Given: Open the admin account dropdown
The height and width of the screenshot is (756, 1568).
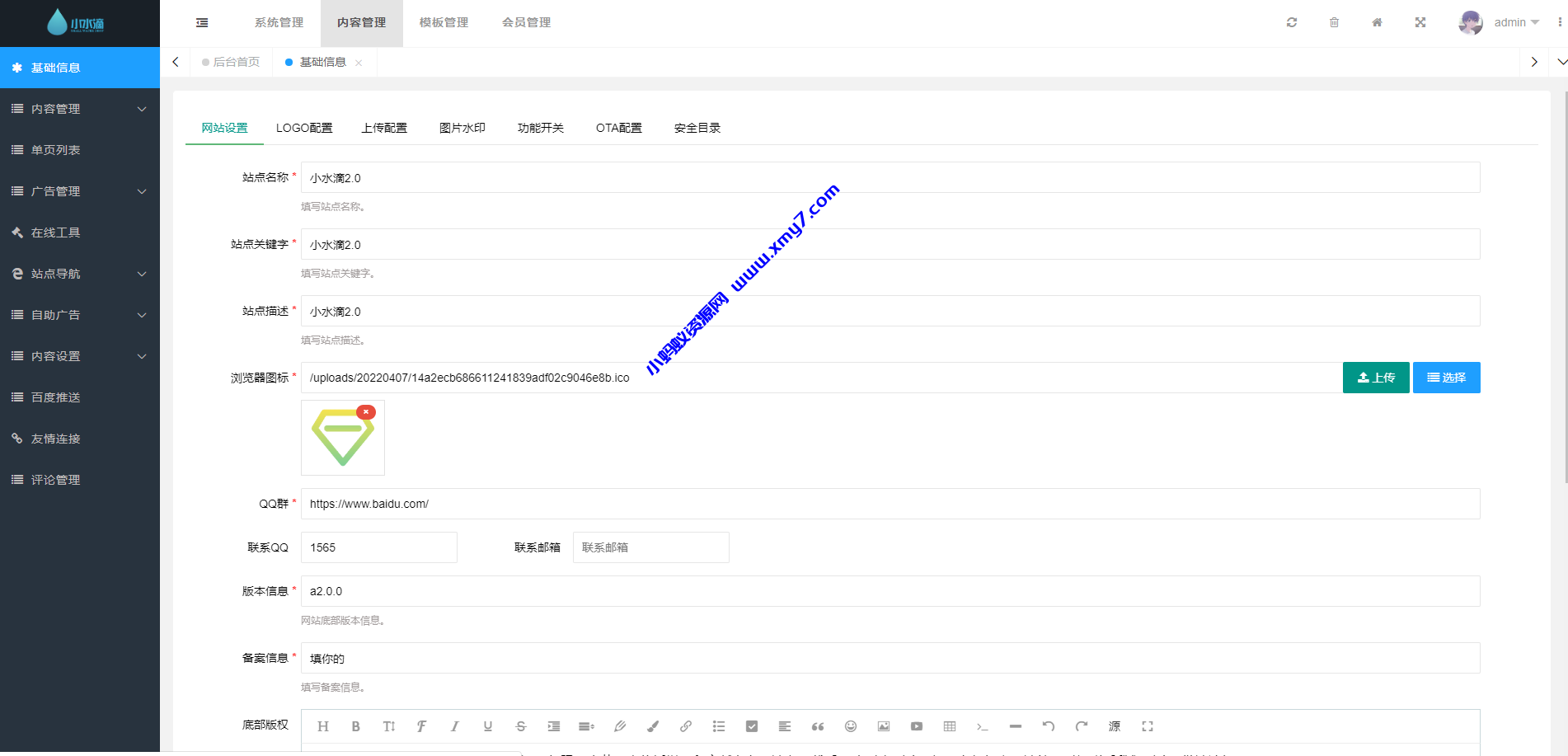Looking at the screenshot, I should pos(1515,22).
